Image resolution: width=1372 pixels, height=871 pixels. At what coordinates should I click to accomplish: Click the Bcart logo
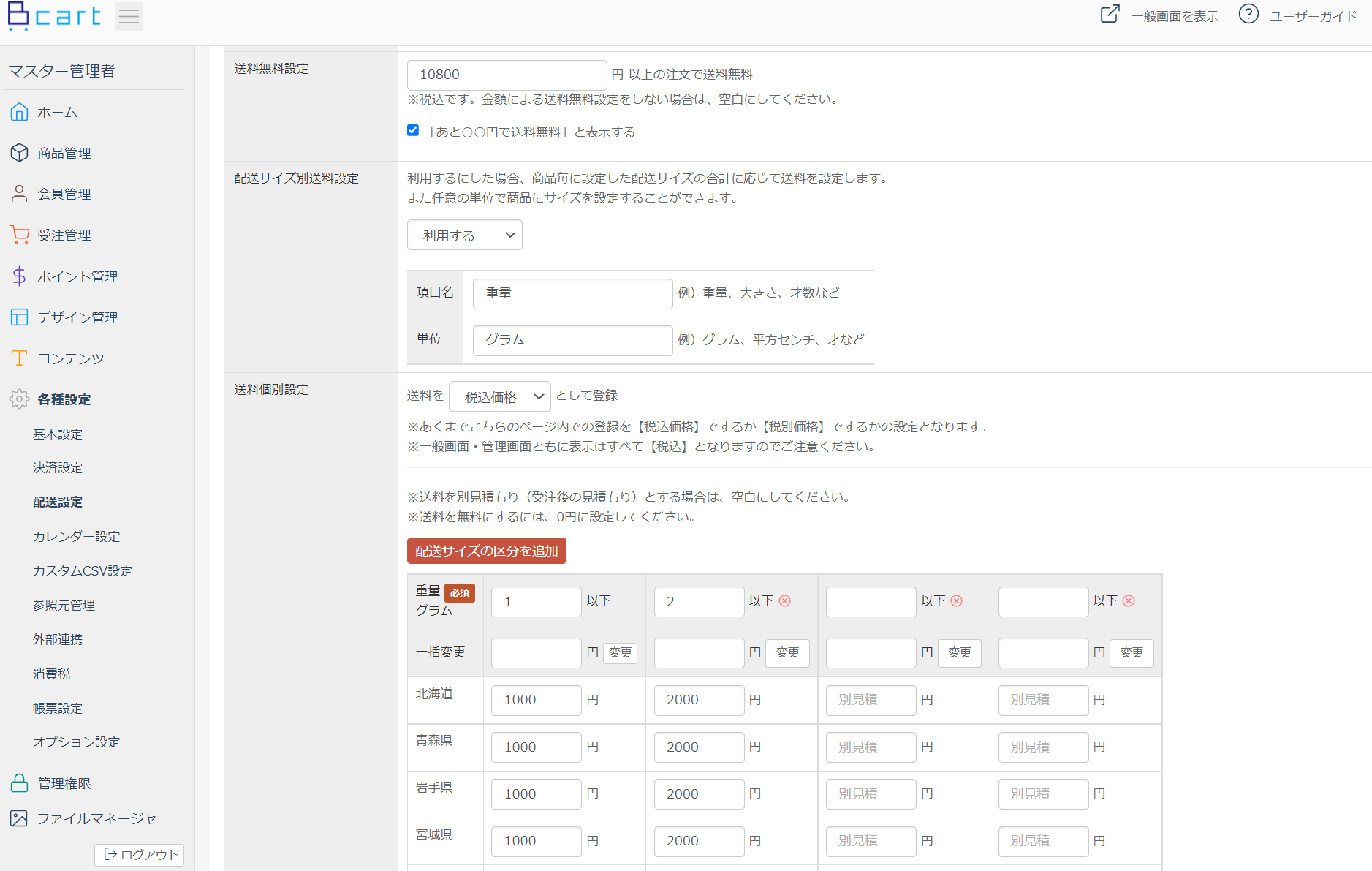click(54, 15)
